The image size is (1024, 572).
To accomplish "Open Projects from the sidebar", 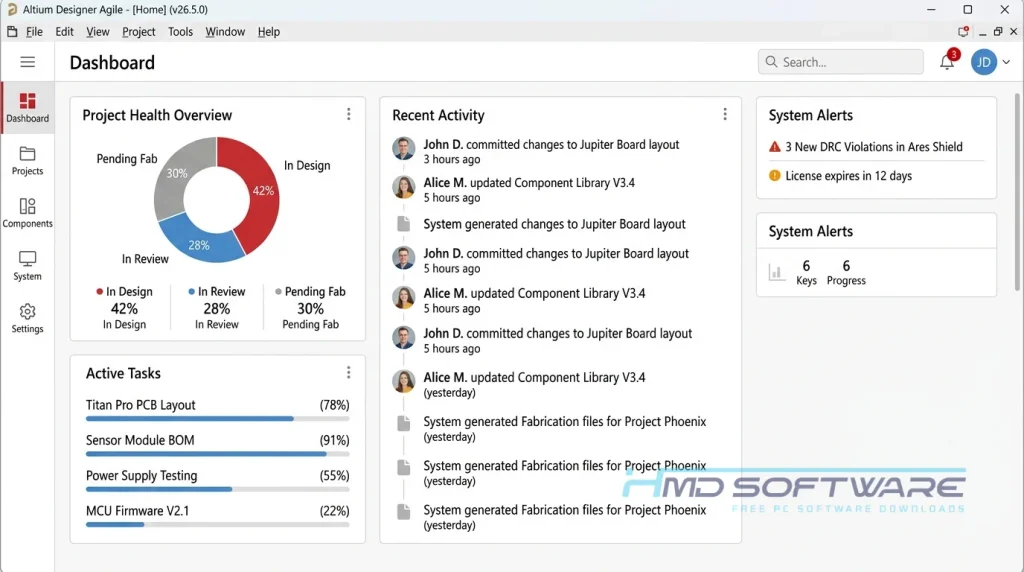I will pyautogui.click(x=27, y=161).
